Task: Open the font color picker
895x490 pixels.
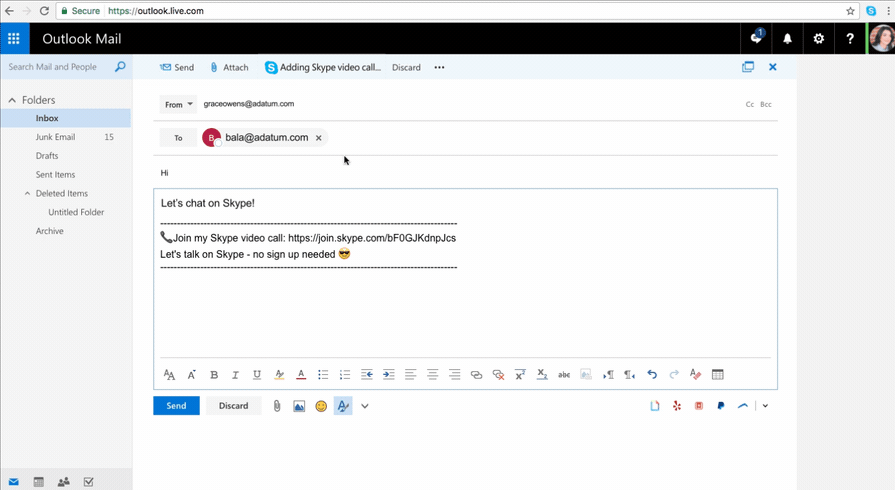Action: click(x=301, y=375)
